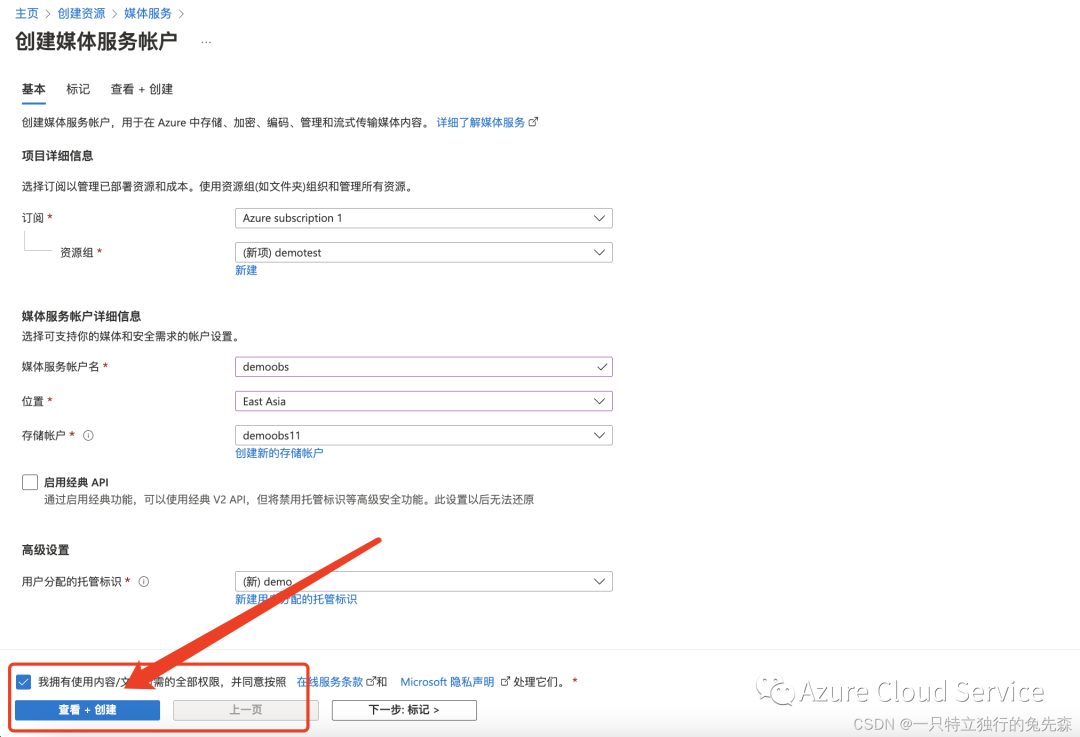Click the 上一页 button

tap(246, 710)
